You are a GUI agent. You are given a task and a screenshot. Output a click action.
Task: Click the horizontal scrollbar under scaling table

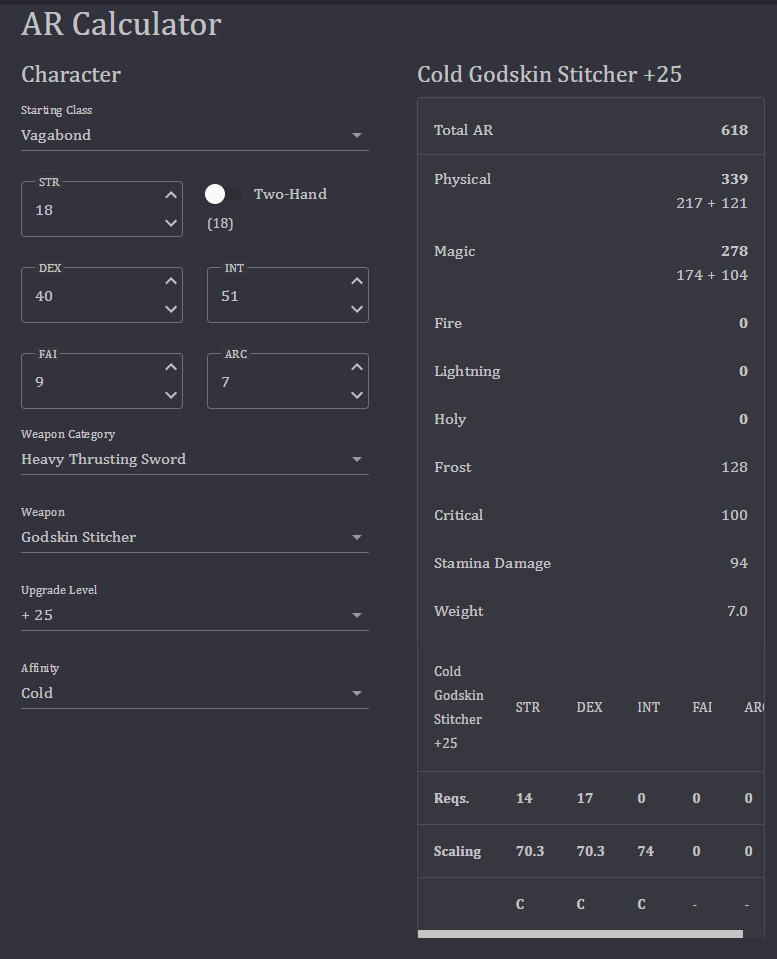[x=580, y=934]
